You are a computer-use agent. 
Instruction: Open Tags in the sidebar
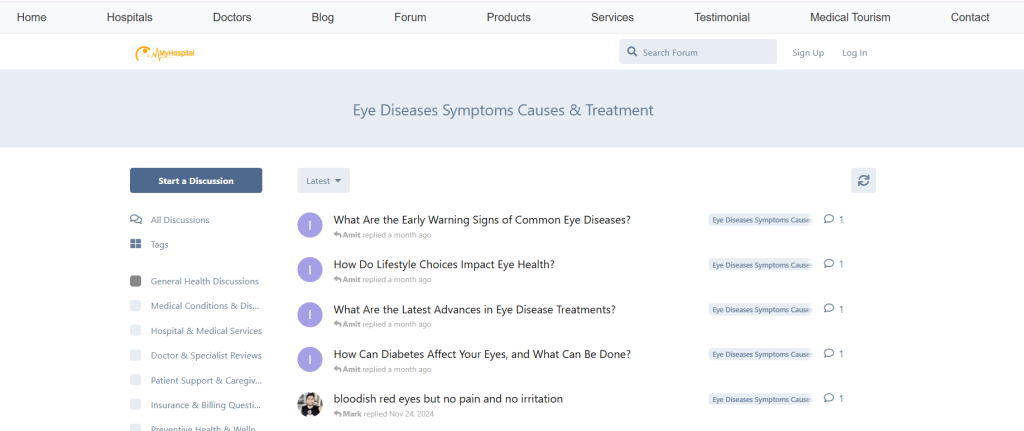click(159, 245)
